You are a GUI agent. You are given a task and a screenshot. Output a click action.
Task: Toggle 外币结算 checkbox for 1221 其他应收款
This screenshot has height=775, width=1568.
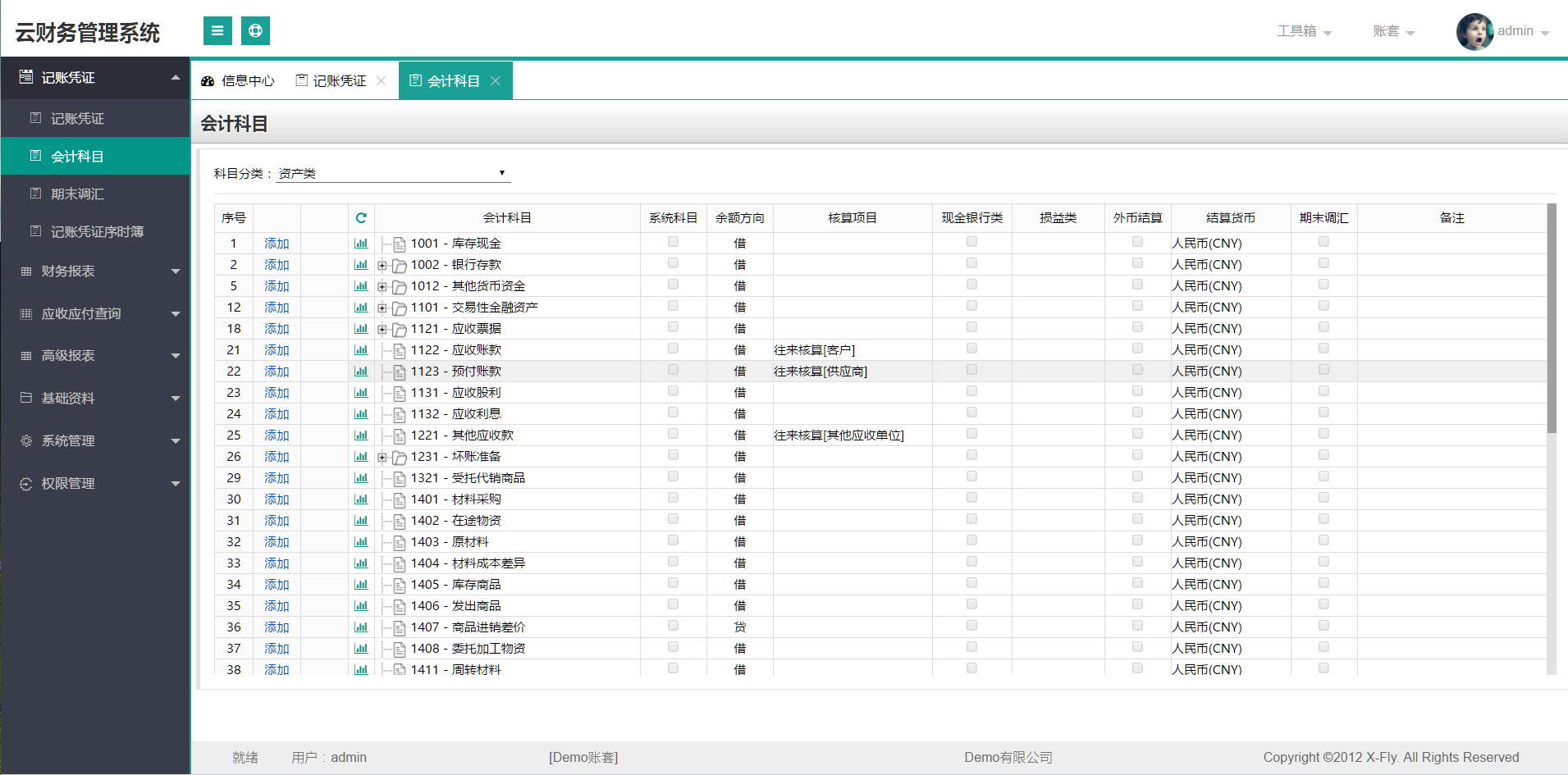[x=1137, y=434]
